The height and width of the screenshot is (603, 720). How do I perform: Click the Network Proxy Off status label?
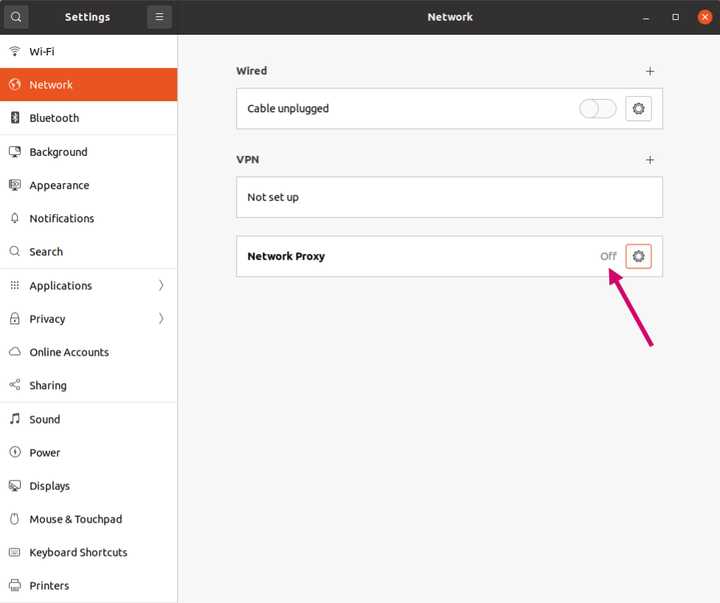pos(608,256)
